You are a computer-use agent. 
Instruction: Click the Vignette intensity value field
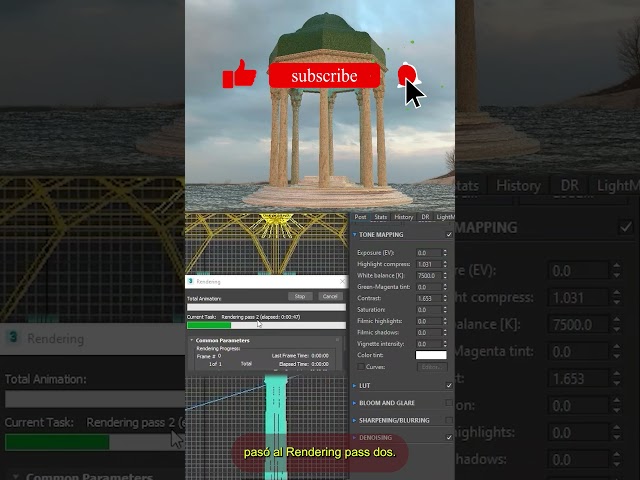click(429, 344)
